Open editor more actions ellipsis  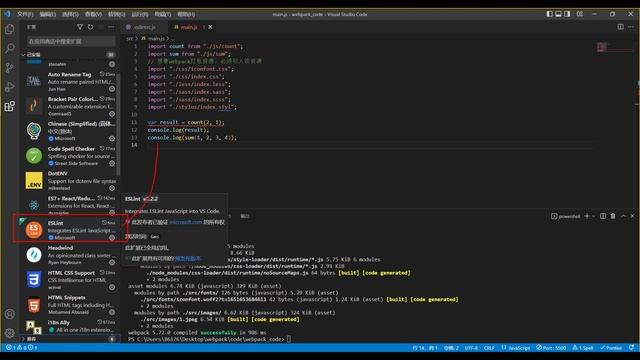pyautogui.click(x=631, y=27)
